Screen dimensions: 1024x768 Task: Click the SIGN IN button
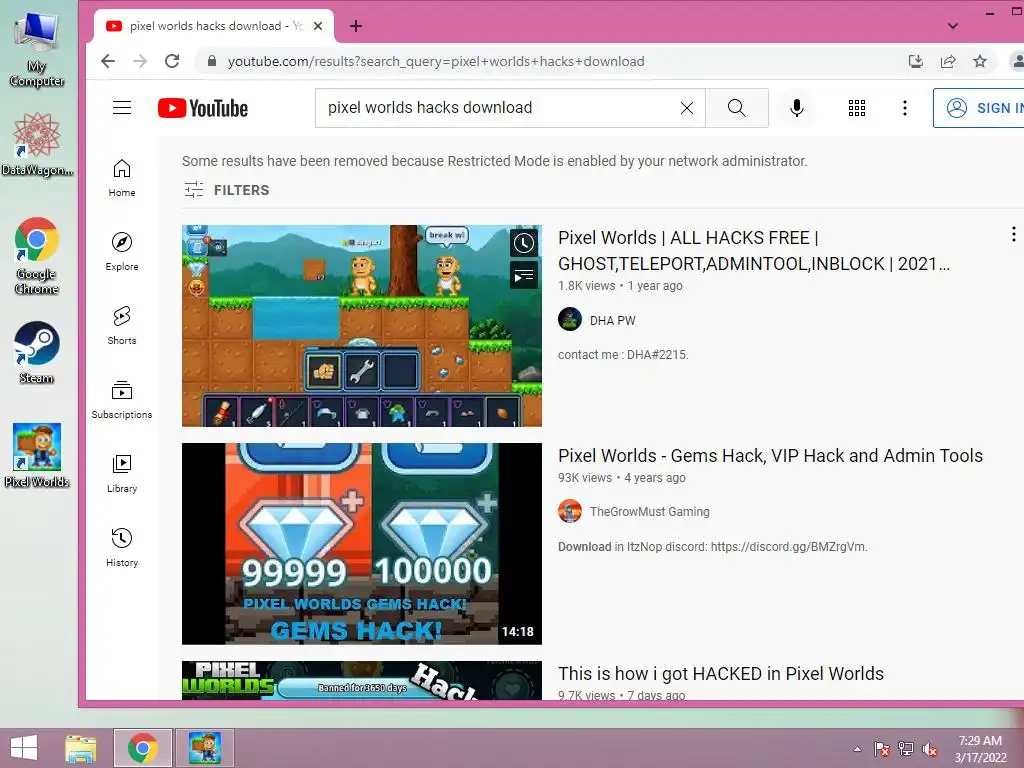(980, 108)
